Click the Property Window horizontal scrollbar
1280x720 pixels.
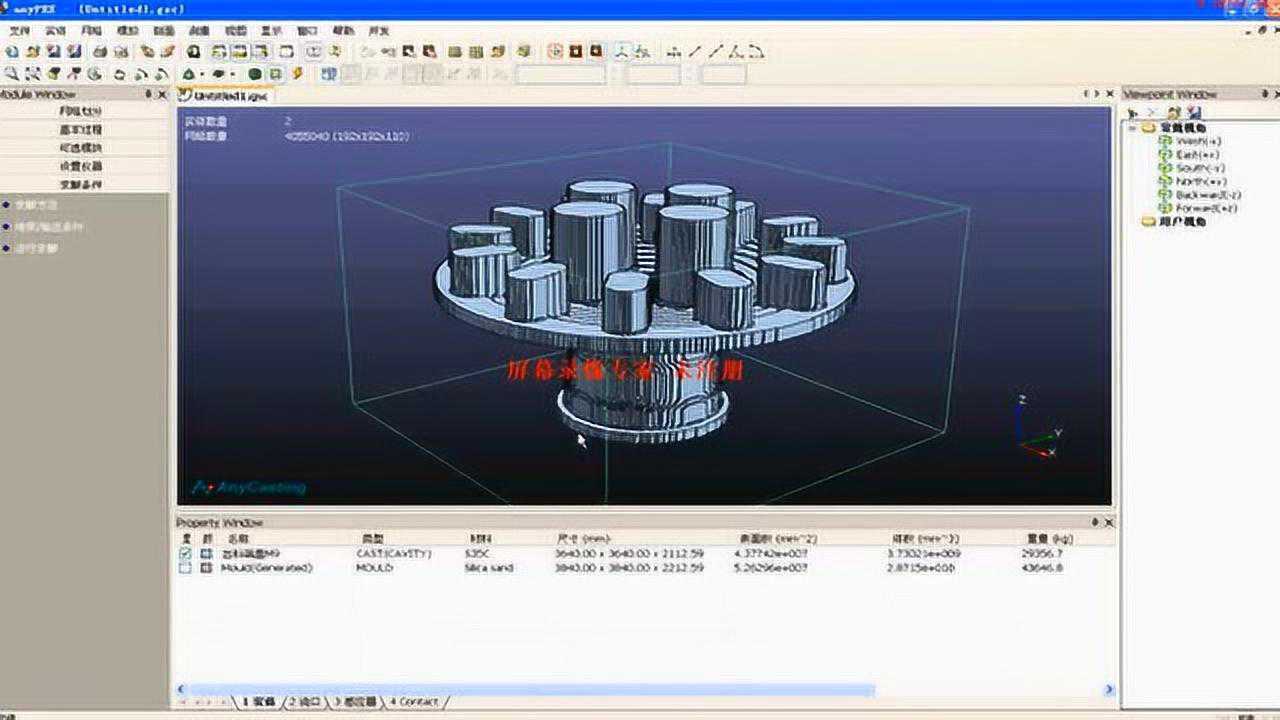click(x=530, y=690)
